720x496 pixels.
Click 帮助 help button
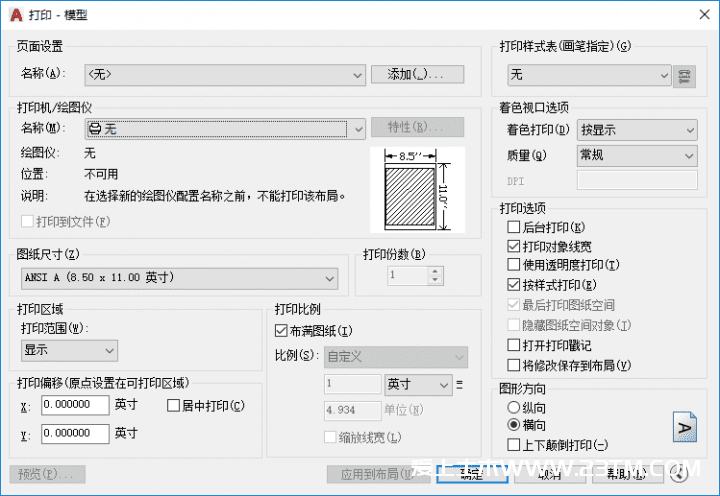(x=628, y=474)
